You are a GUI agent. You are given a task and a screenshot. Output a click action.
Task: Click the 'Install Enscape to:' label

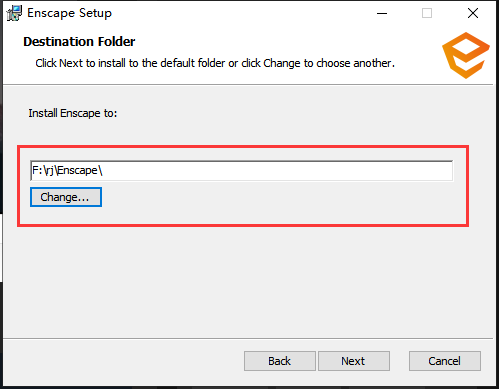coord(73,113)
